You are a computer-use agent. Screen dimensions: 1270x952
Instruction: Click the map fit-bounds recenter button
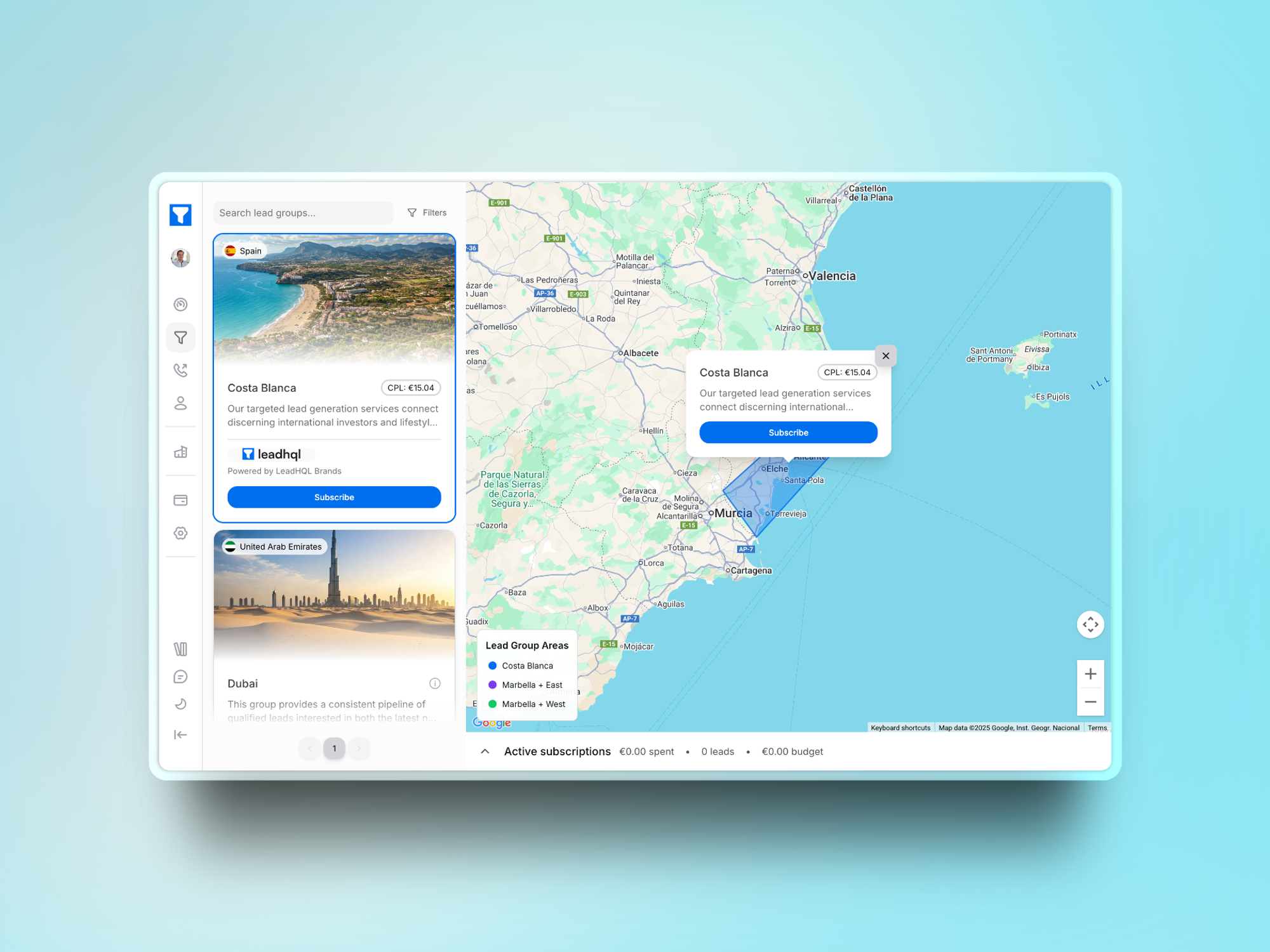coord(1090,625)
